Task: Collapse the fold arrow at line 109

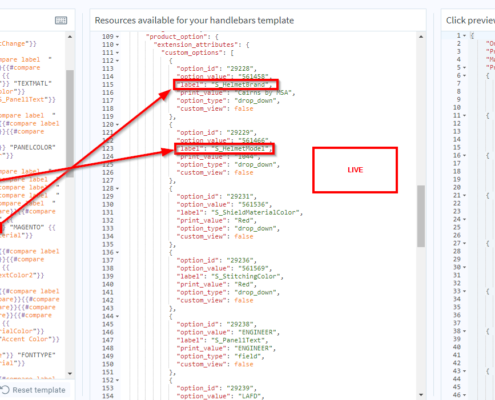Action: (x=117, y=37)
